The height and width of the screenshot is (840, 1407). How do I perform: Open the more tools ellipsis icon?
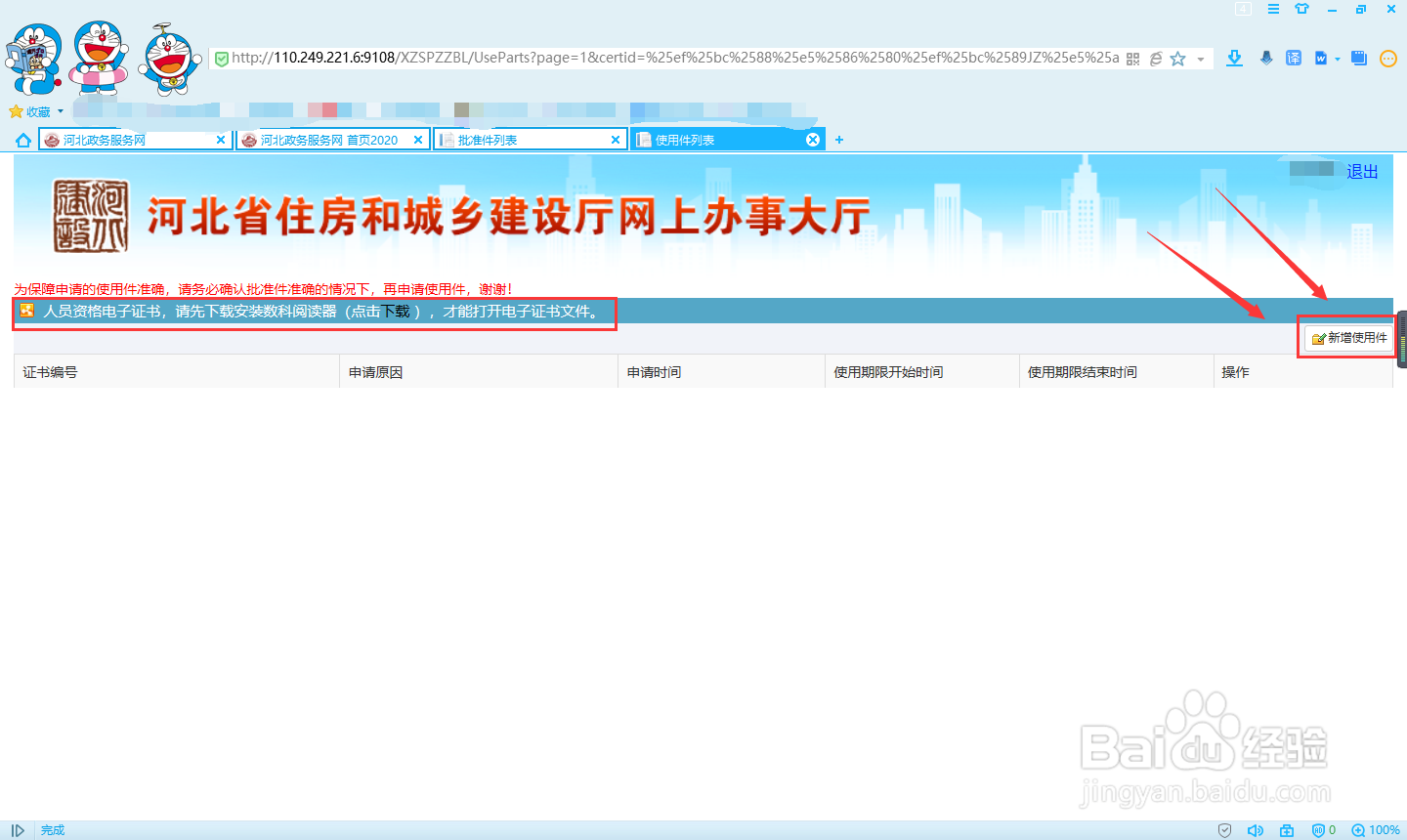pyautogui.click(x=1388, y=58)
